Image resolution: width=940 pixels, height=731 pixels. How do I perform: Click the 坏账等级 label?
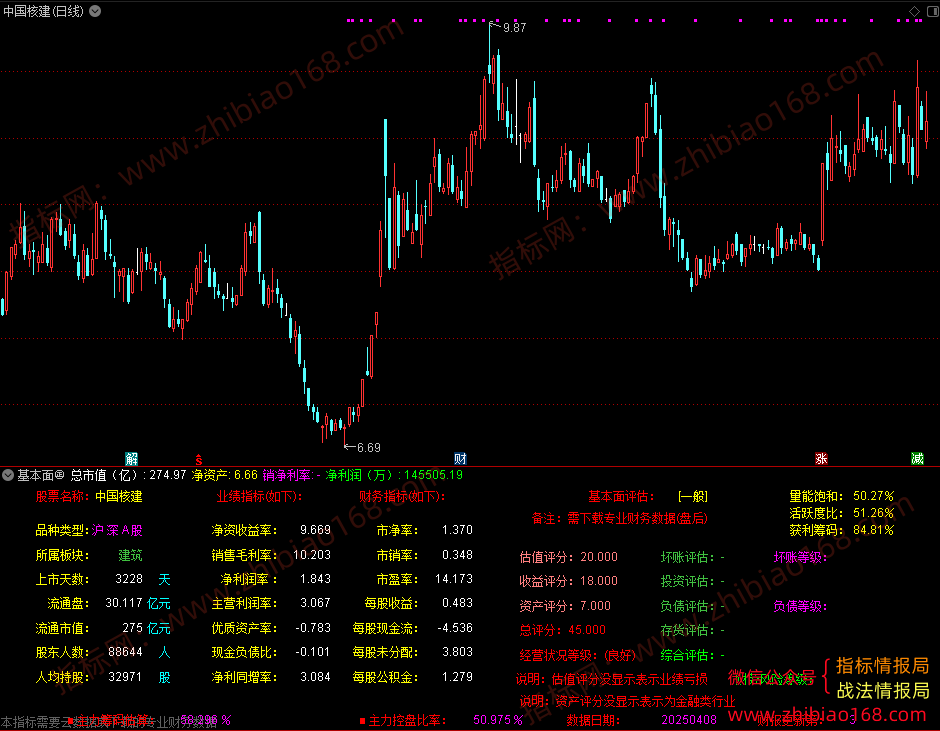tap(800, 557)
